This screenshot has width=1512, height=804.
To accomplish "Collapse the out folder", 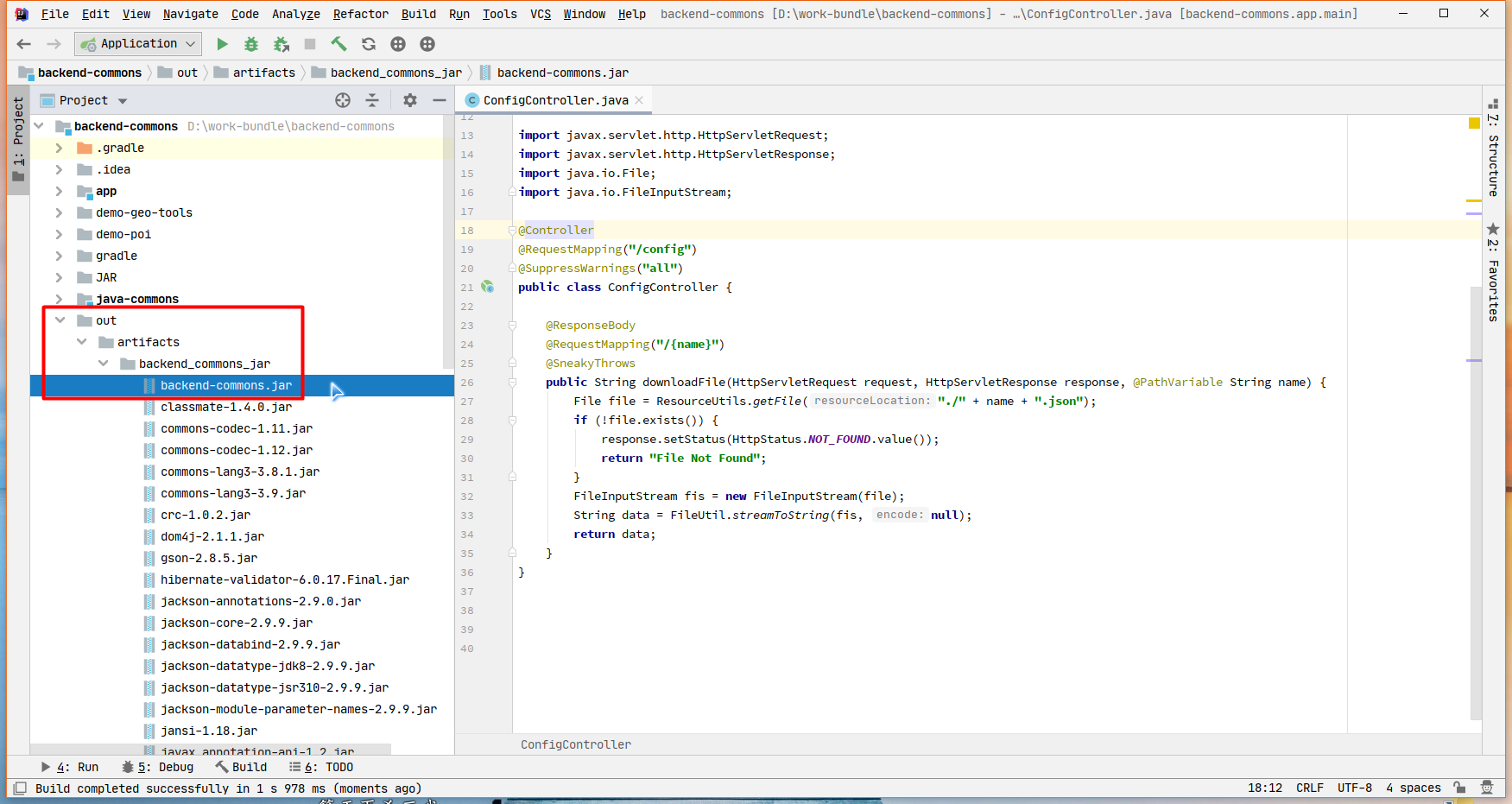I will click(60, 320).
